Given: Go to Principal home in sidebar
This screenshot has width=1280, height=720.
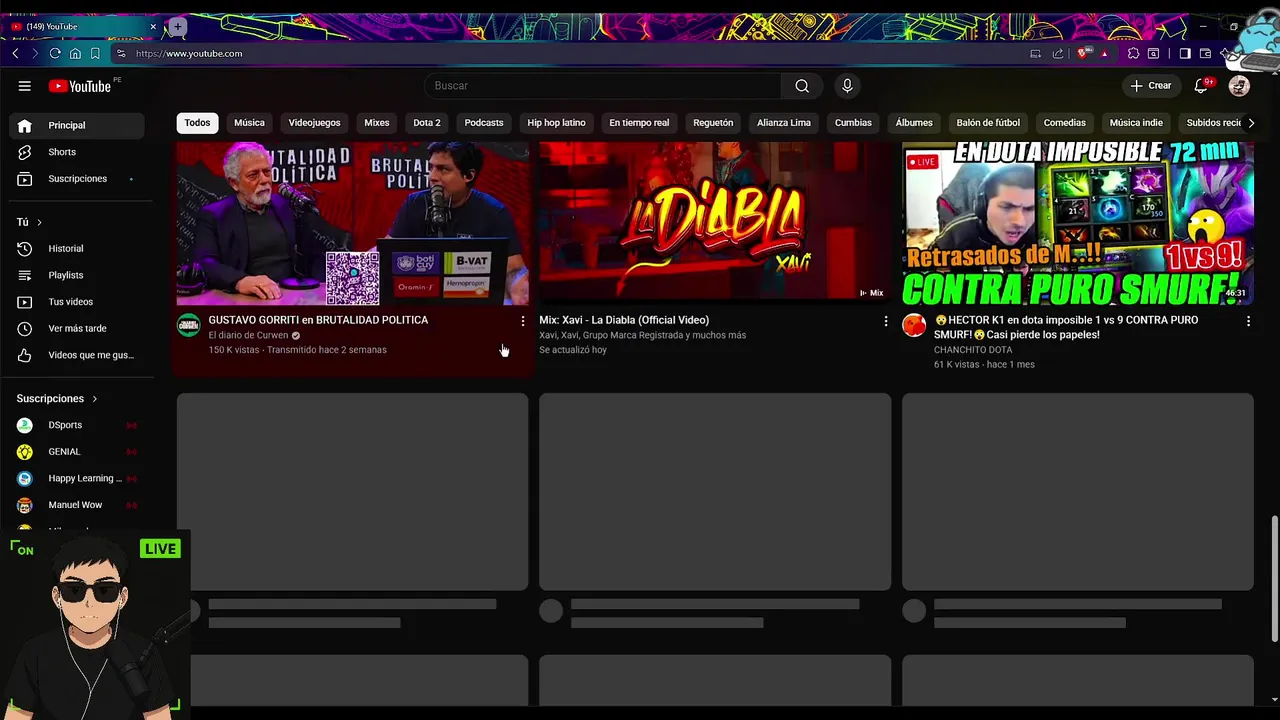Looking at the screenshot, I should pos(76,125).
